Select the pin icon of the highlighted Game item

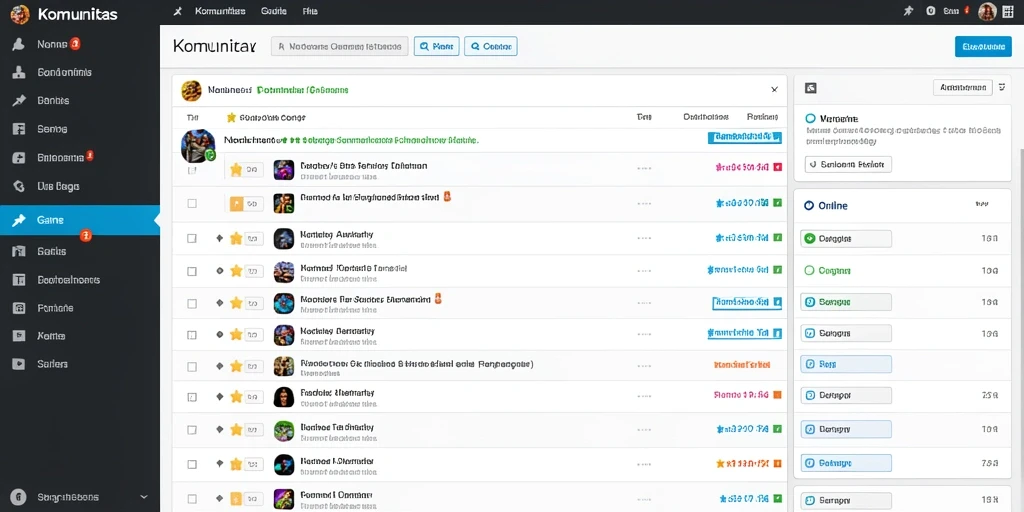point(19,221)
